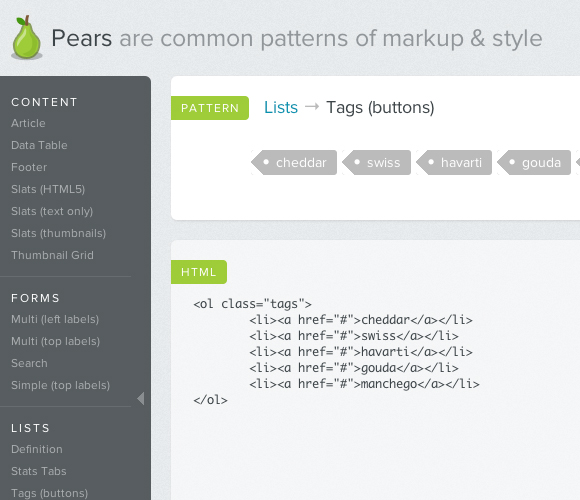Click the code line containing havarti
Viewport: 580px width, 500px height.
pyautogui.click(x=361, y=352)
